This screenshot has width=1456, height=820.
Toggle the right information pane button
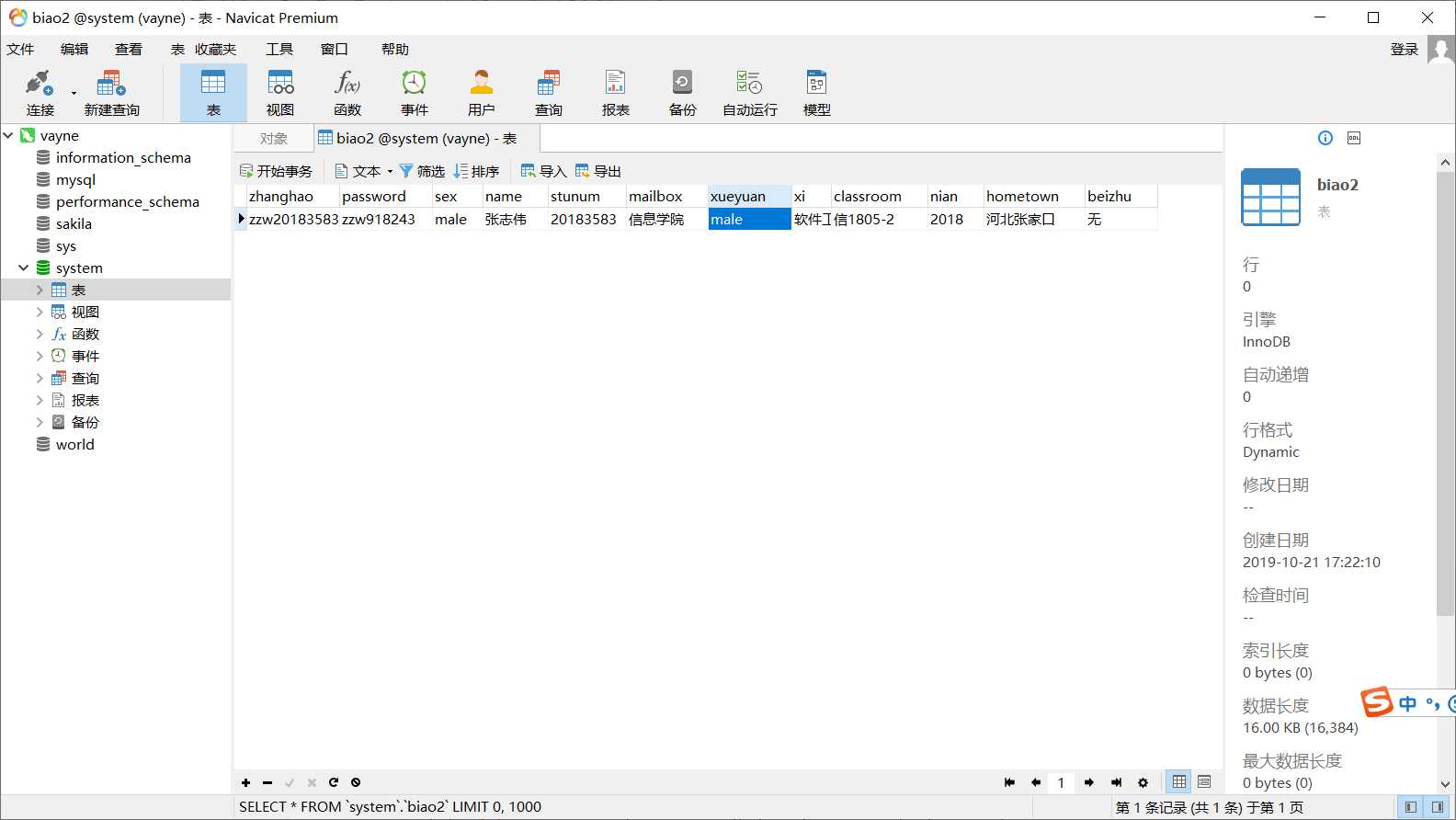click(x=1438, y=807)
